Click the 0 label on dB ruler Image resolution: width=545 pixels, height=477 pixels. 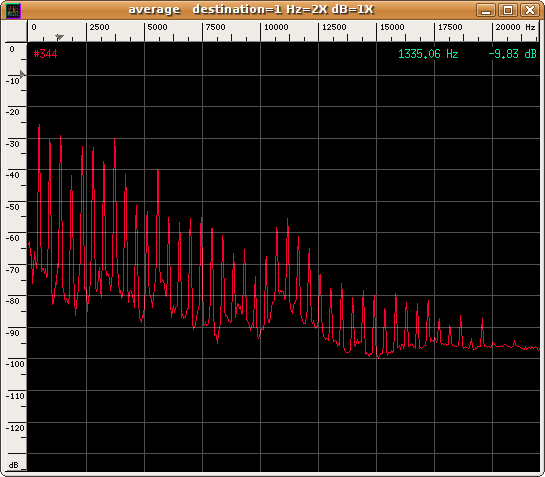tap(12, 49)
